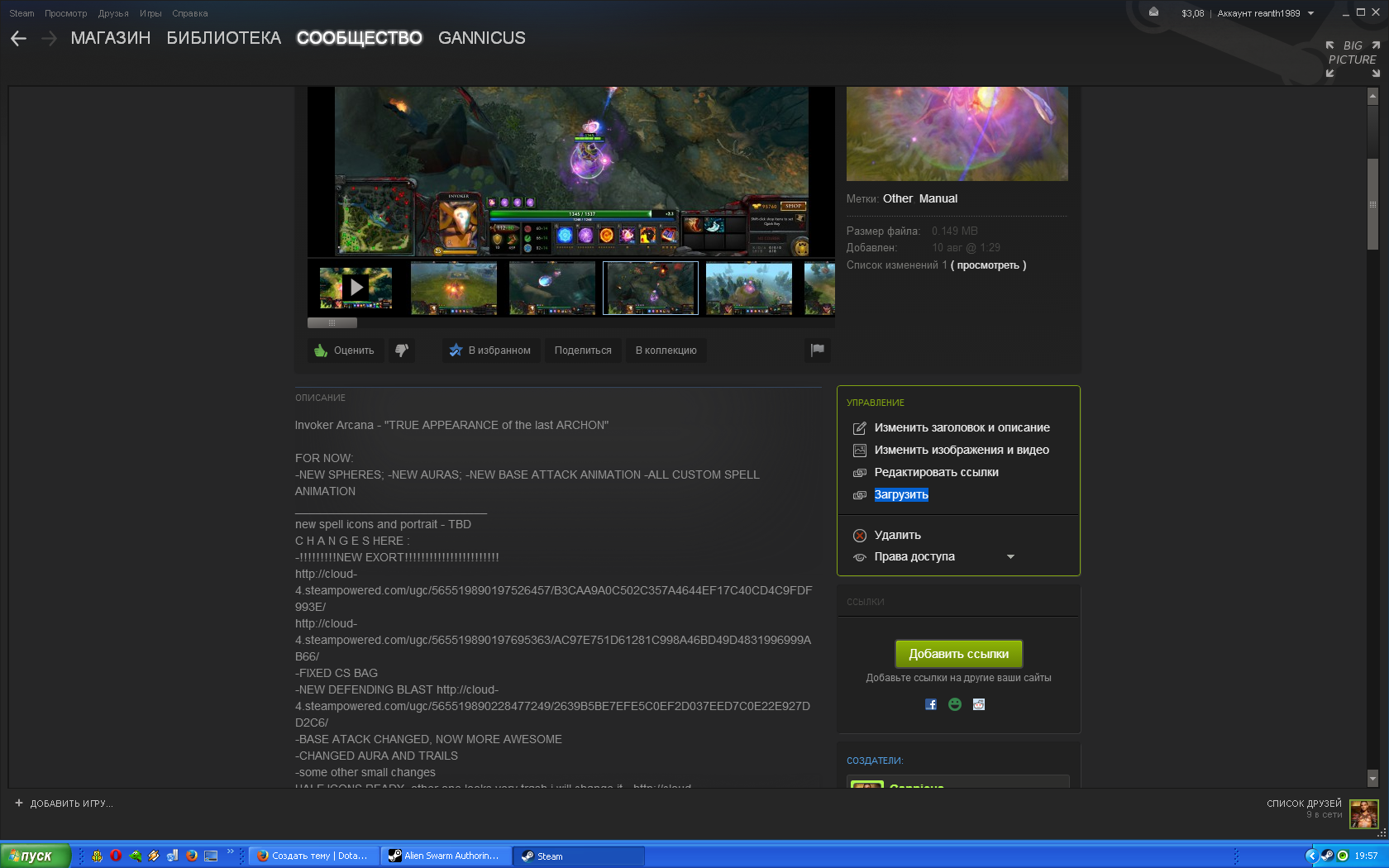Click the Steam icon in the system tray
The width and height of the screenshot is (1389, 868).
point(1327,856)
